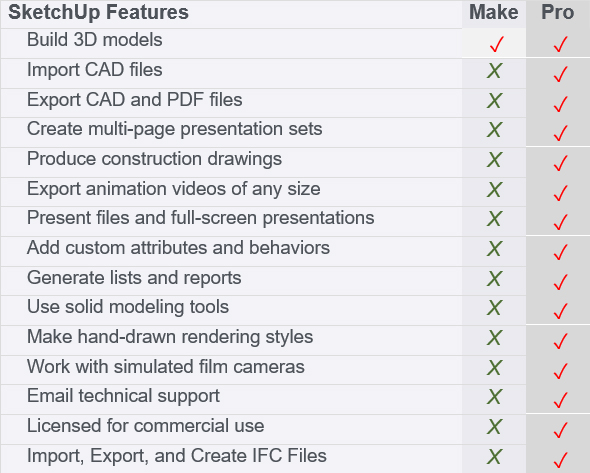Select the Add custom attributes and behaviors label
The image size is (590, 473).
click(x=178, y=248)
